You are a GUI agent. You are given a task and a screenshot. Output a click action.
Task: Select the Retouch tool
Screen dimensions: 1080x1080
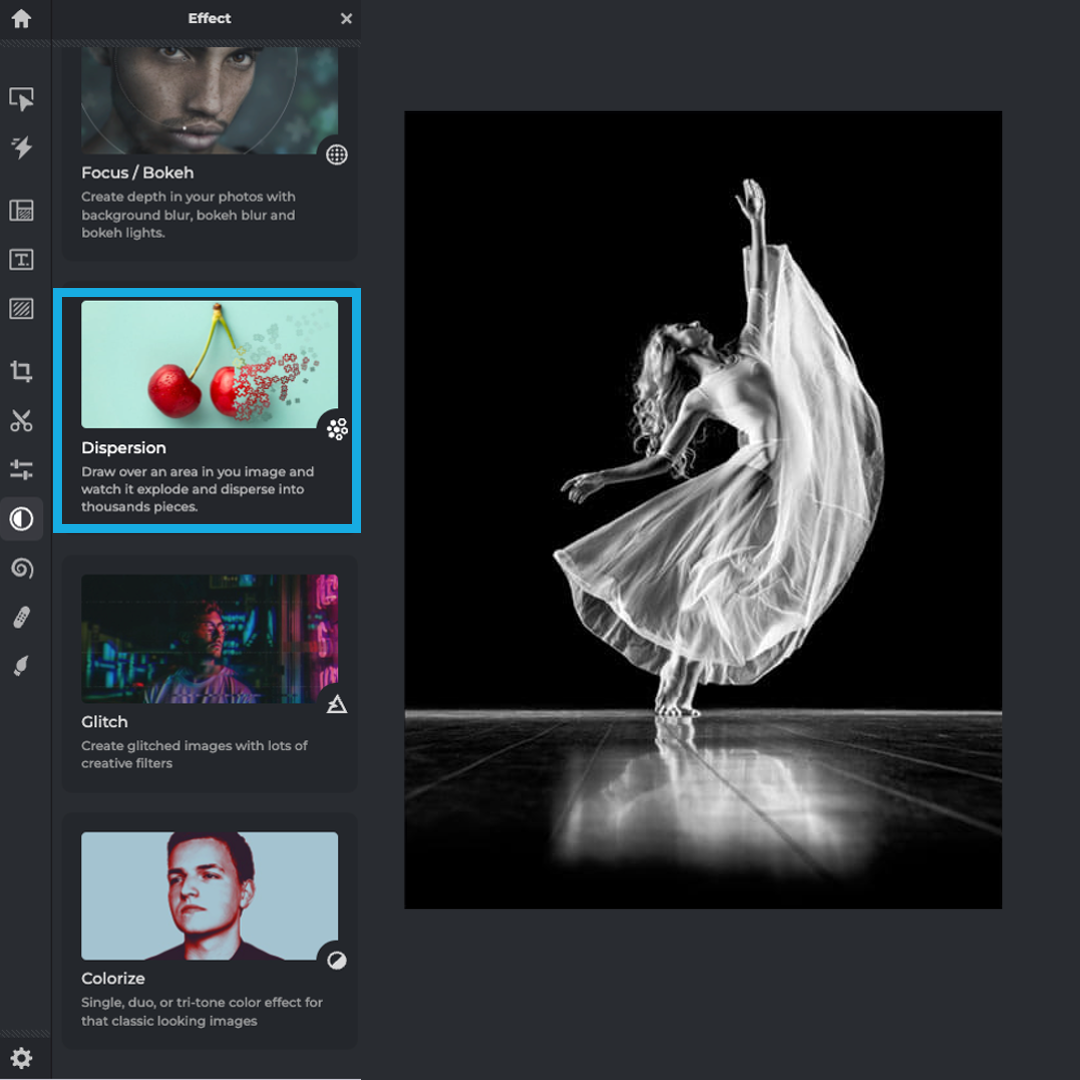coord(22,616)
